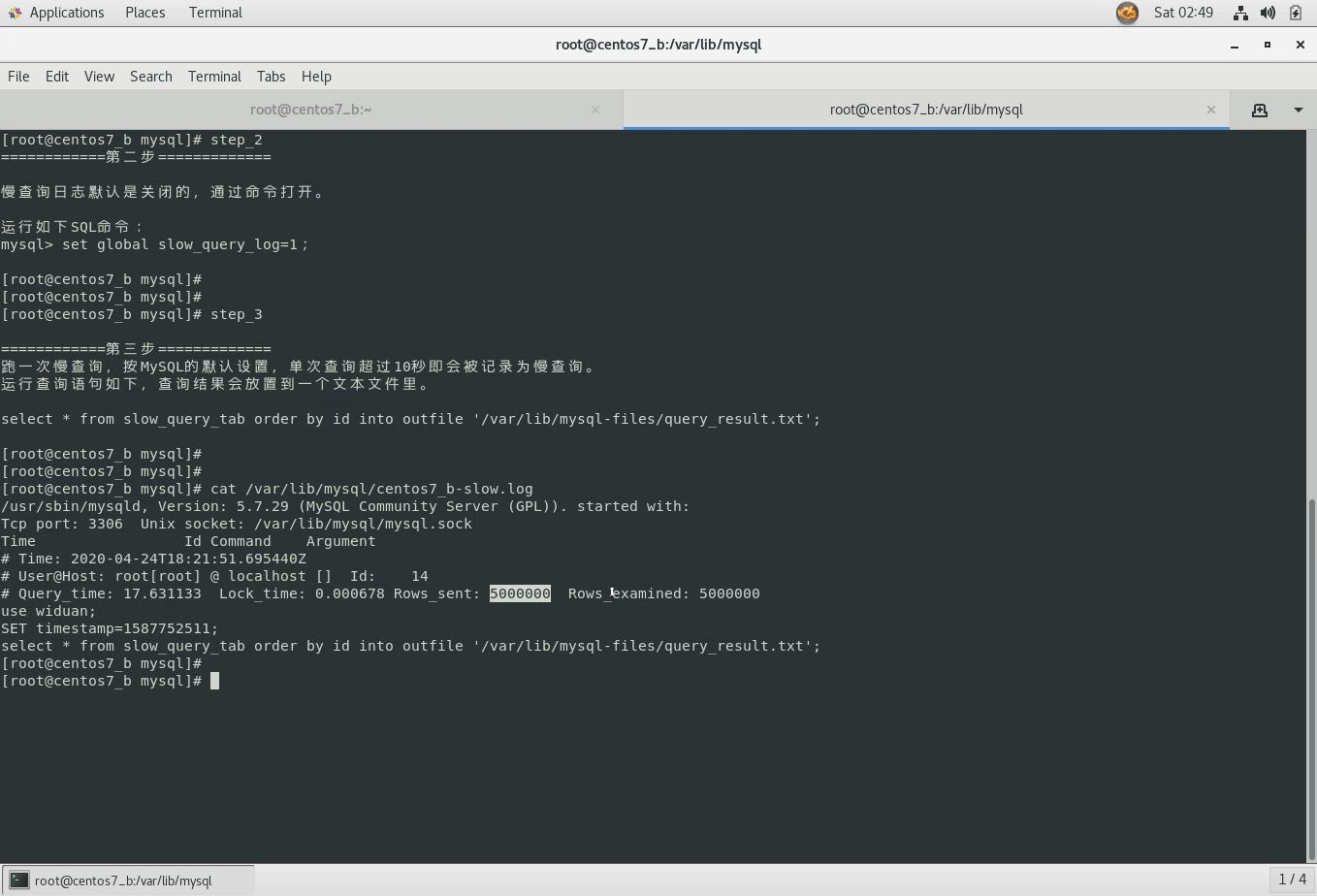Click the orange notification icon in top panel
The image size is (1317, 896).
[1127, 13]
